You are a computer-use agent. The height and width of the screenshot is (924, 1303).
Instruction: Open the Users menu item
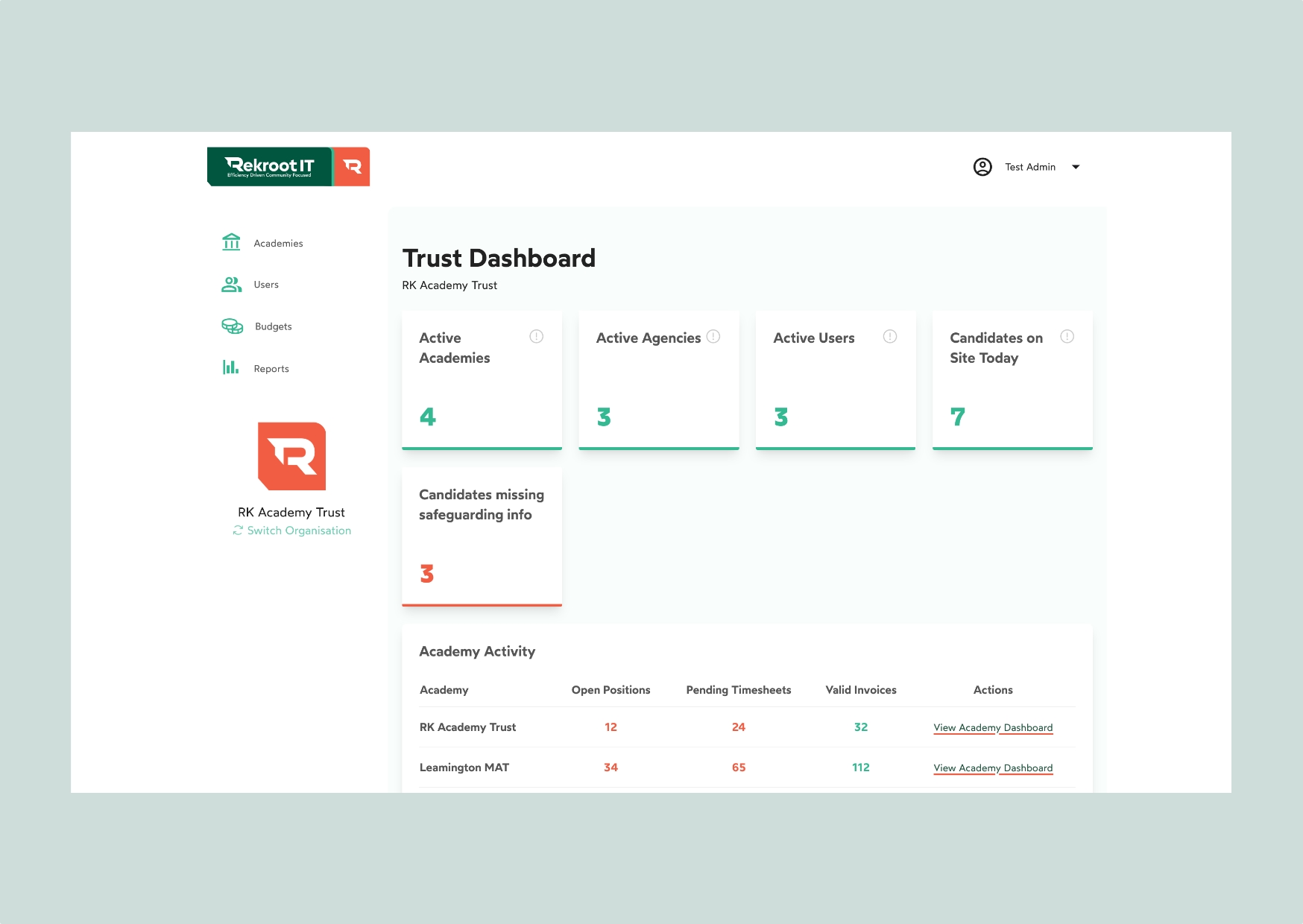[x=266, y=285]
